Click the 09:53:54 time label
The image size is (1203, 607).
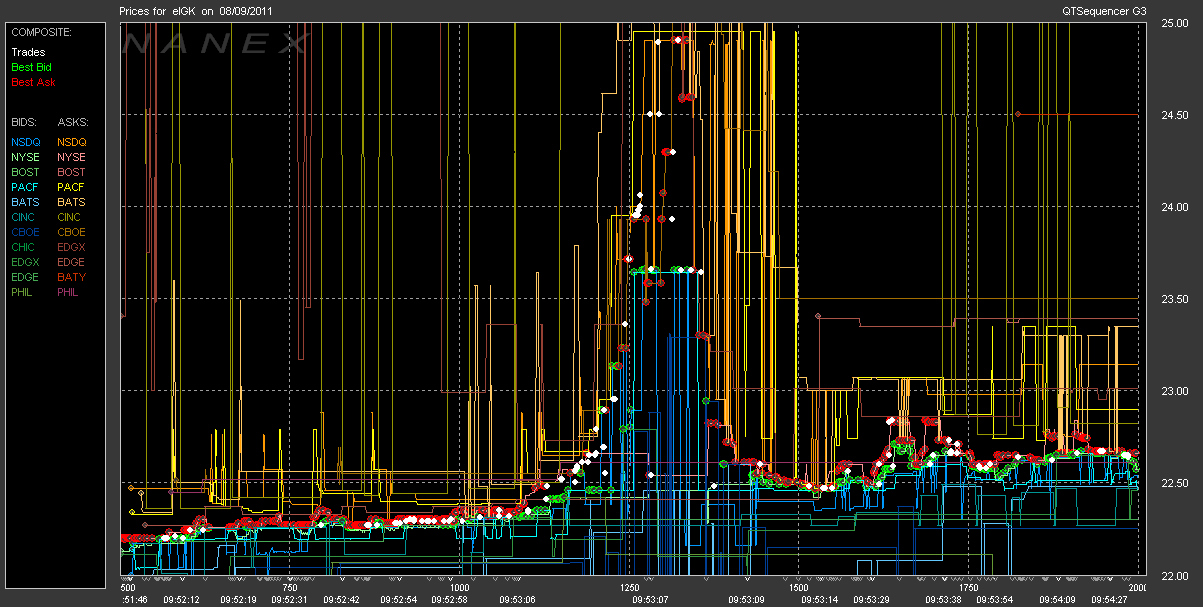tap(995, 600)
